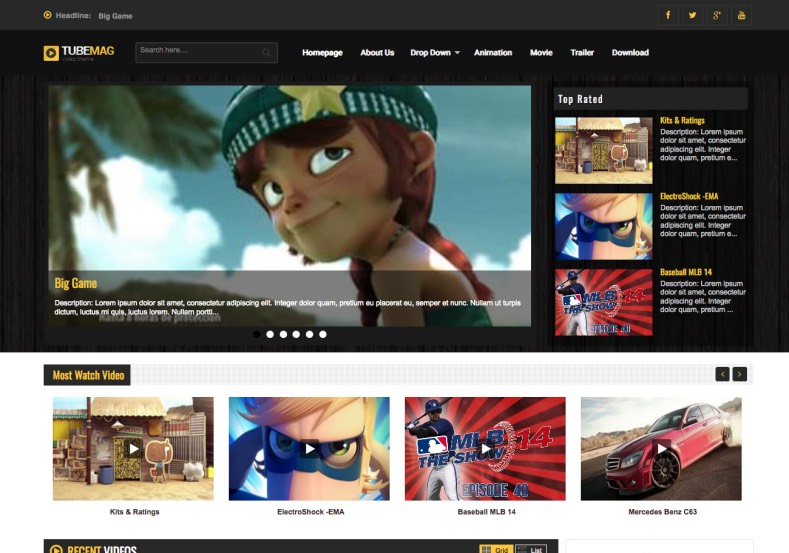This screenshot has height=553, width=789.
Task: Click Baseball MLB 14 caption under Most Watch
Action: [x=487, y=512]
